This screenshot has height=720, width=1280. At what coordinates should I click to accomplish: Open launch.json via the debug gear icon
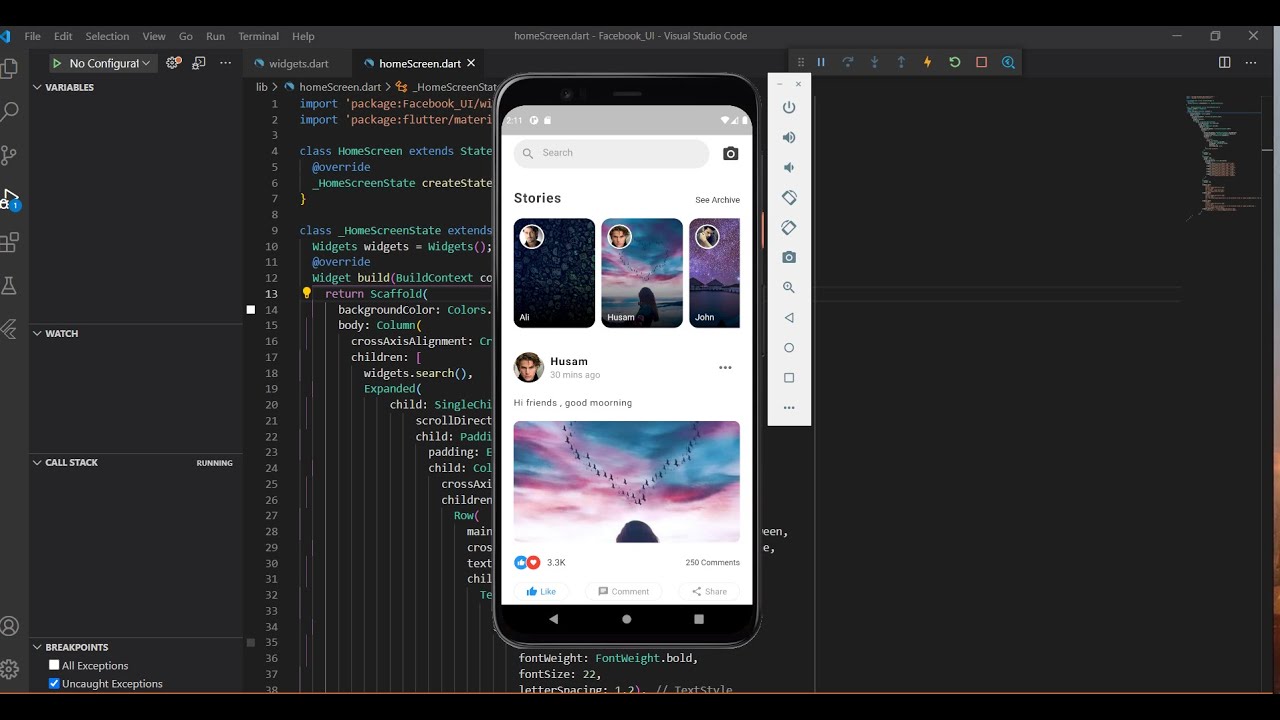coord(173,62)
